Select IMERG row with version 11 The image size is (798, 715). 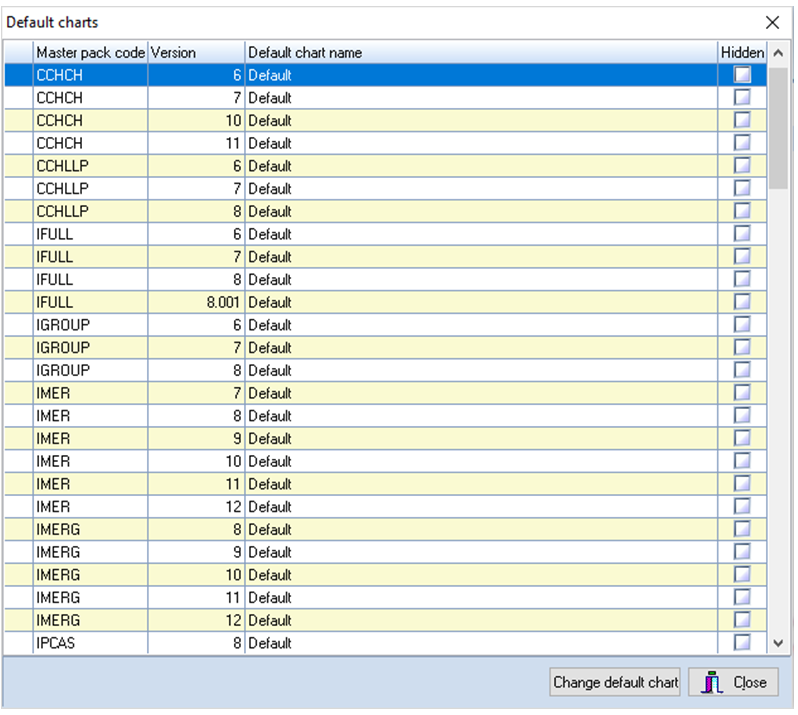[x=385, y=597]
